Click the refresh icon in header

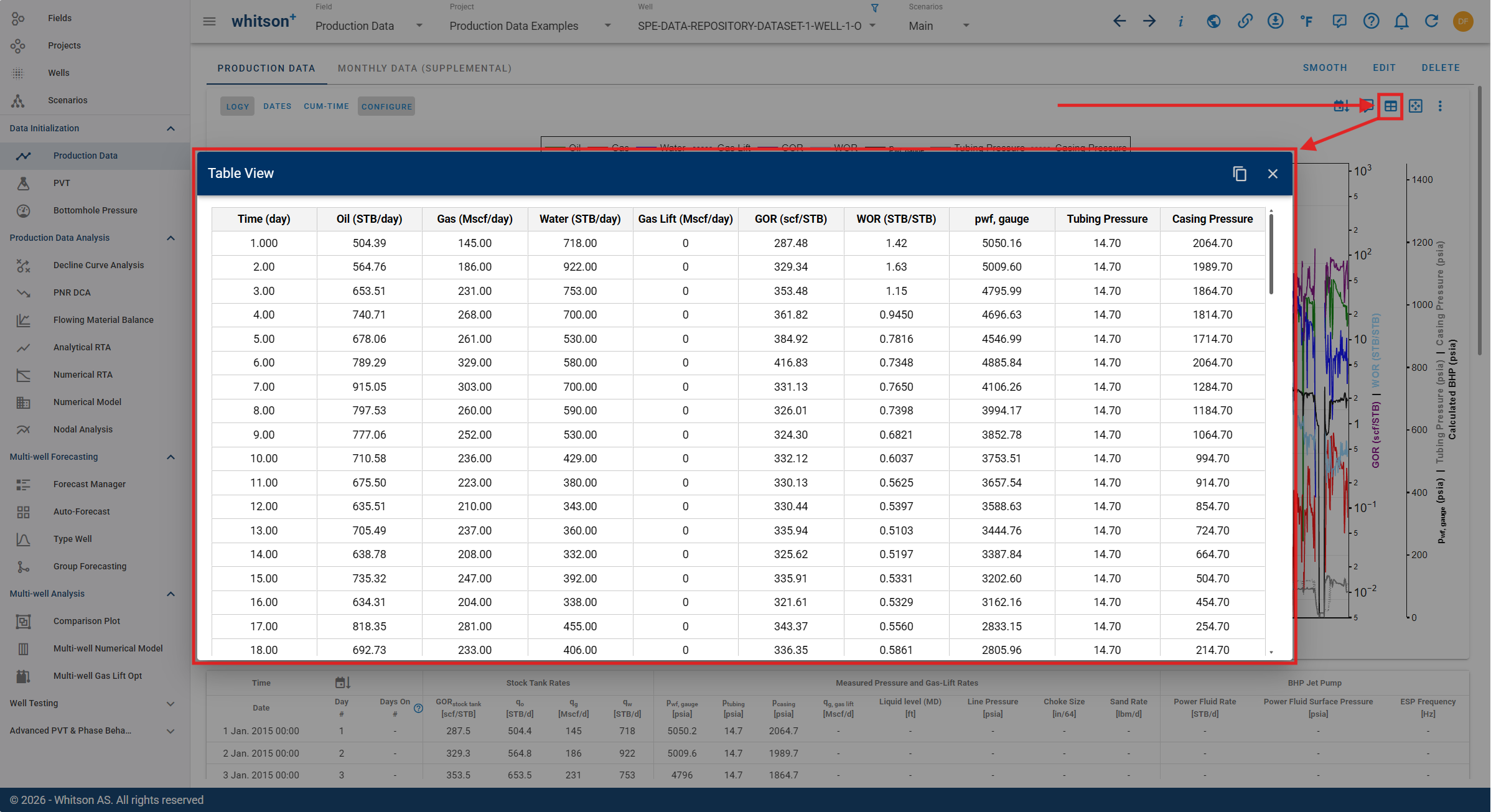(x=1431, y=22)
